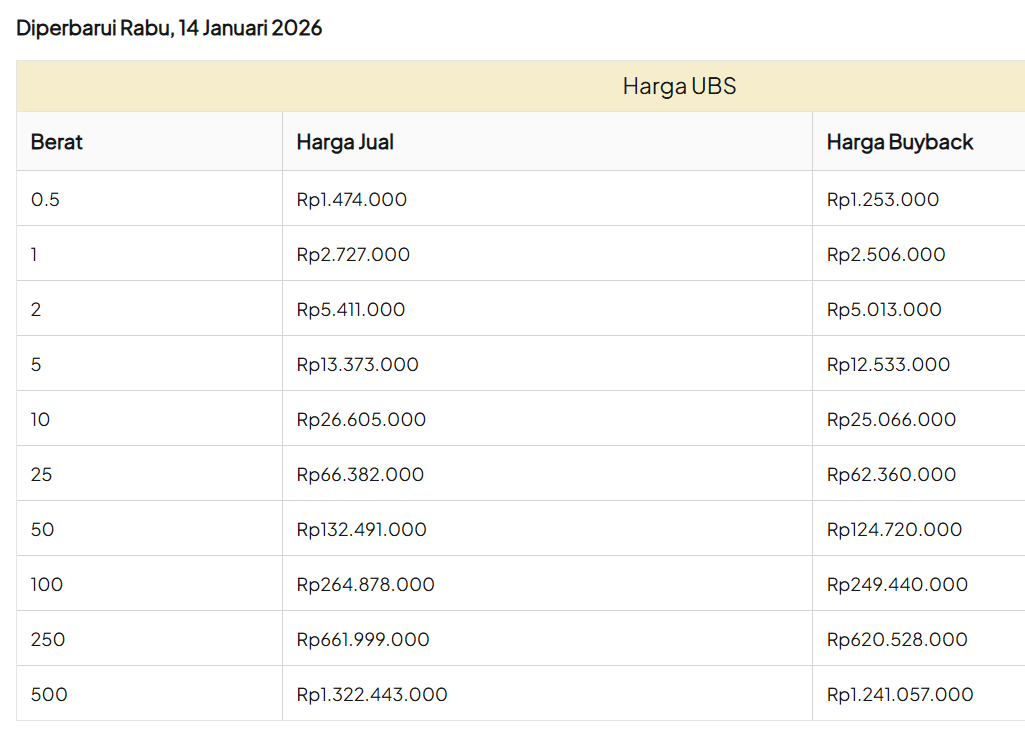Click the Harga UBS table header
Viewport: 1025px width, 734px height.
(x=679, y=86)
